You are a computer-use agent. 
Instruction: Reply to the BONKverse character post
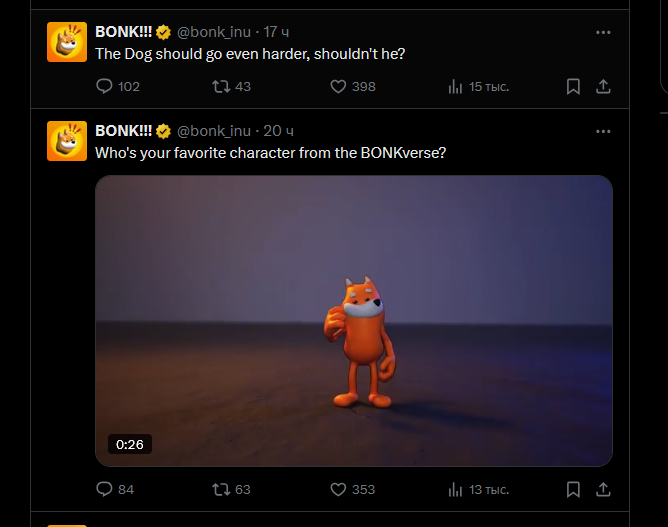pos(104,489)
